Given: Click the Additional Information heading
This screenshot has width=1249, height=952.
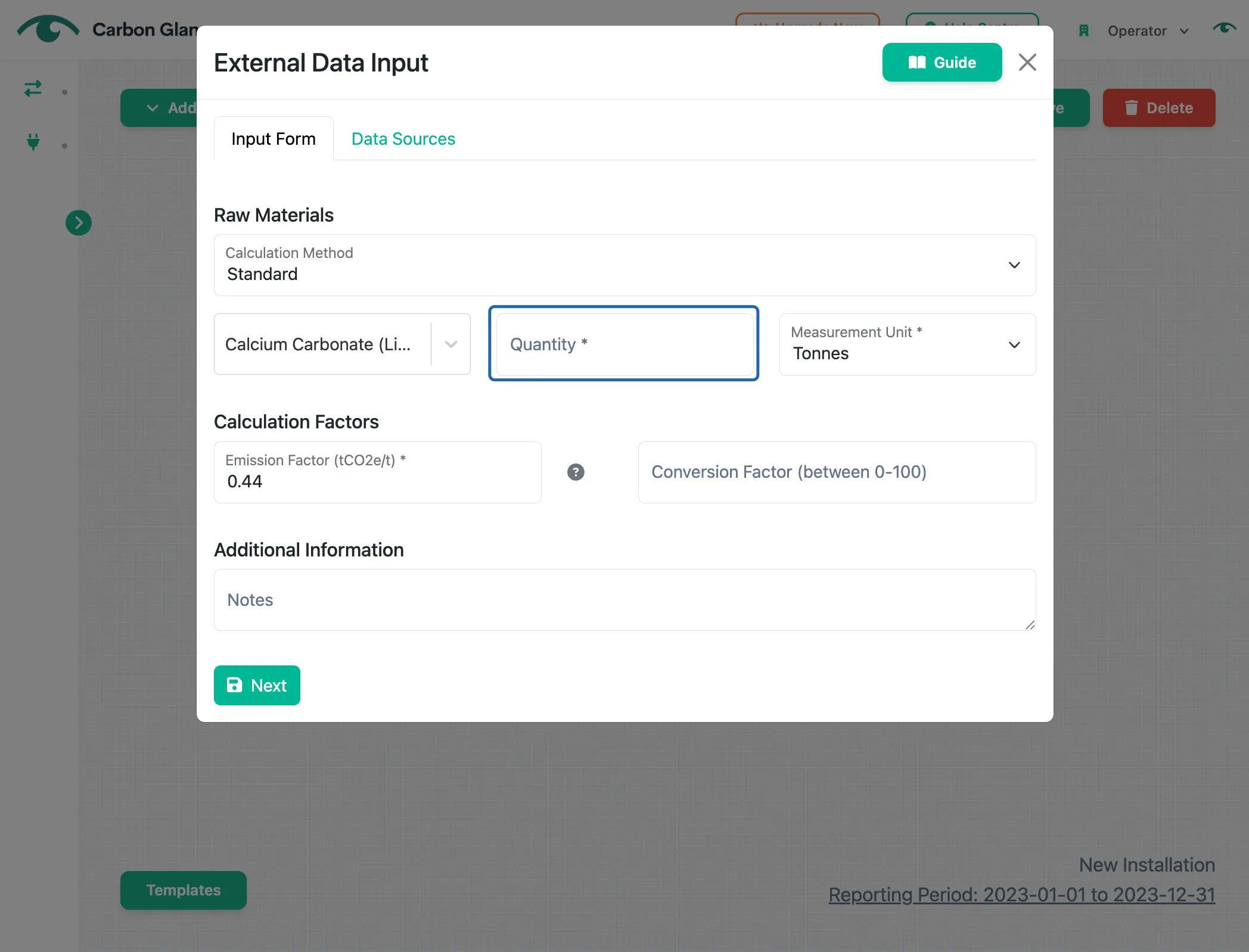Looking at the screenshot, I should 309,550.
